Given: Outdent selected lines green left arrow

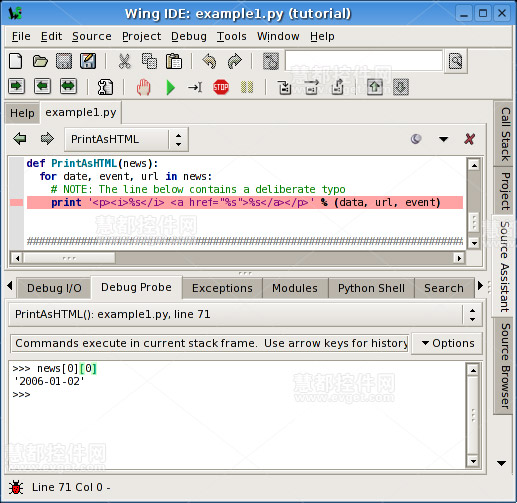Looking at the screenshot, I should tap(42, 86).
